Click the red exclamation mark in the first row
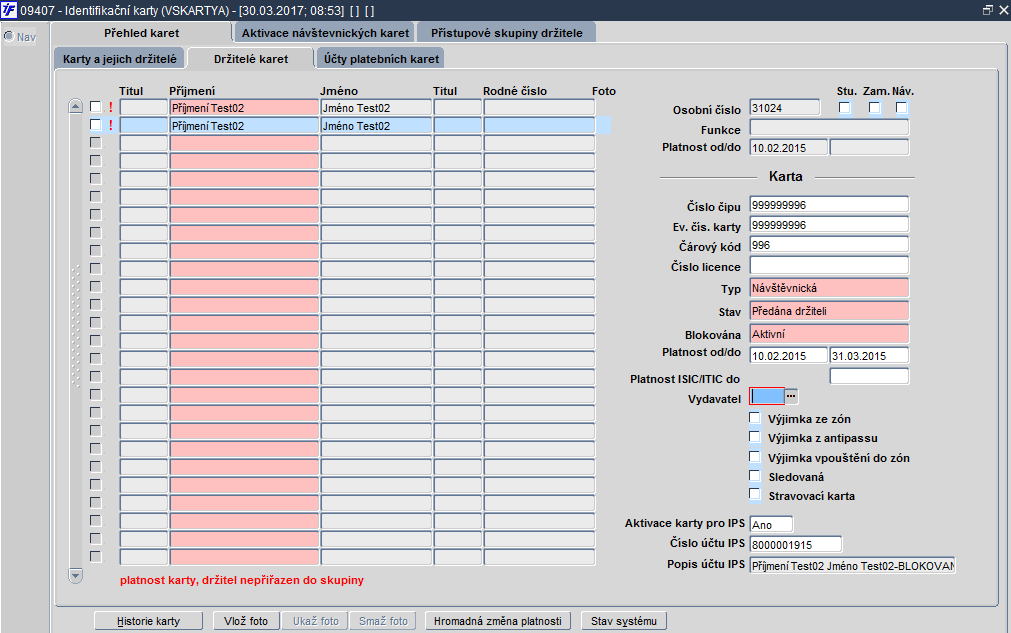The image size is (1011, 633). 111,107
